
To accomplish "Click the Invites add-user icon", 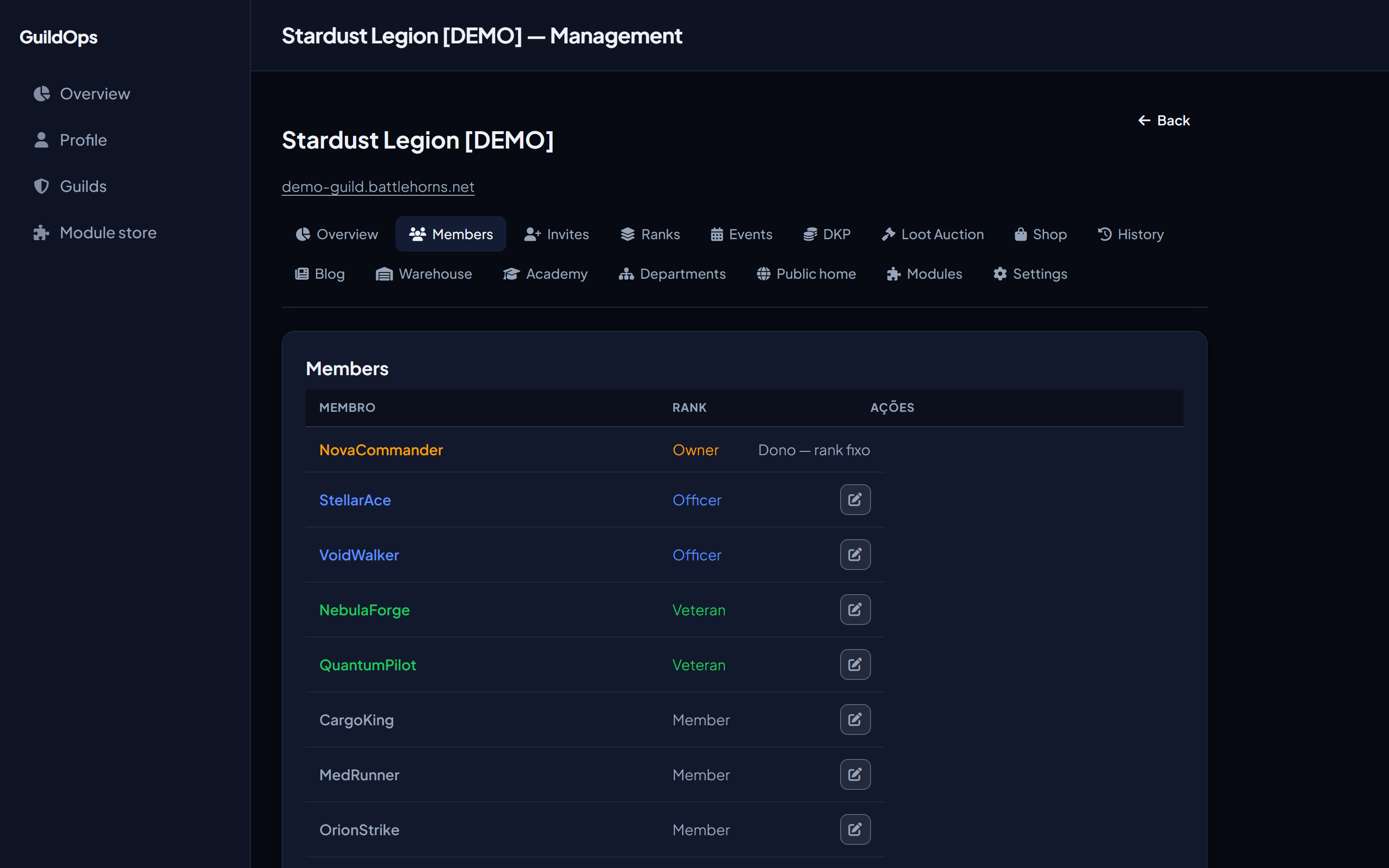I will point(532,234).
